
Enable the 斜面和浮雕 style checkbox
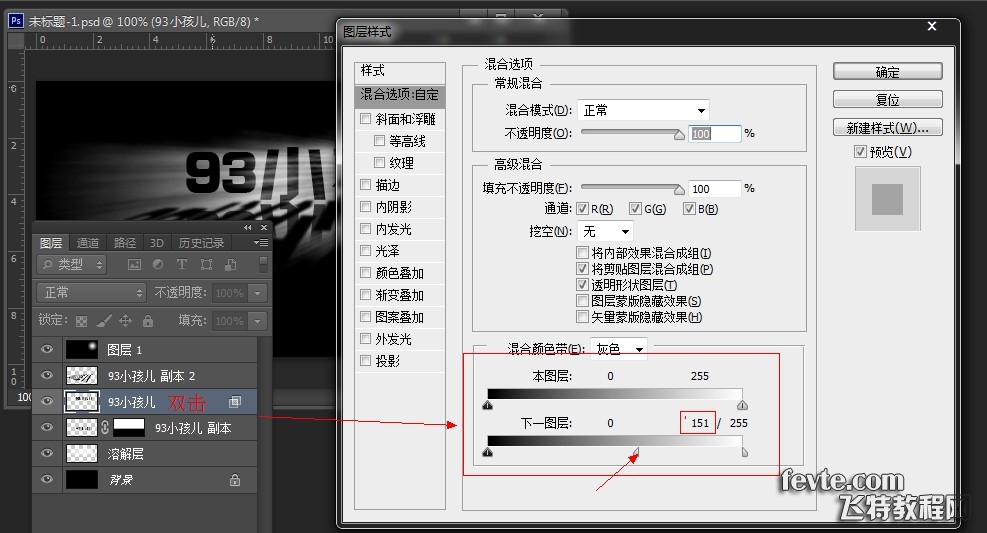366,119
